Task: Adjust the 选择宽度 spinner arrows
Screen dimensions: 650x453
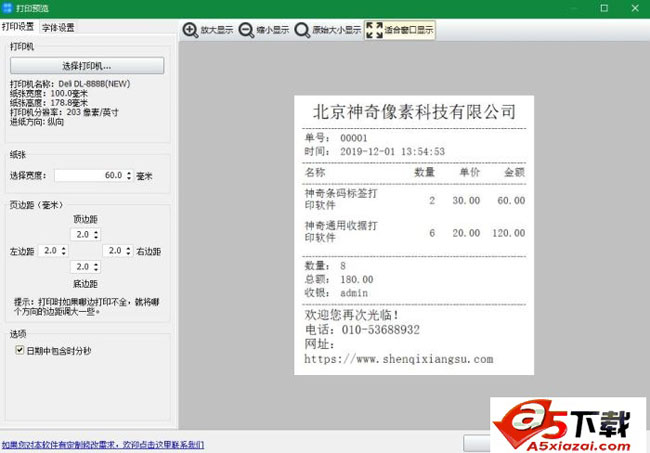Action: coord(129,175)
